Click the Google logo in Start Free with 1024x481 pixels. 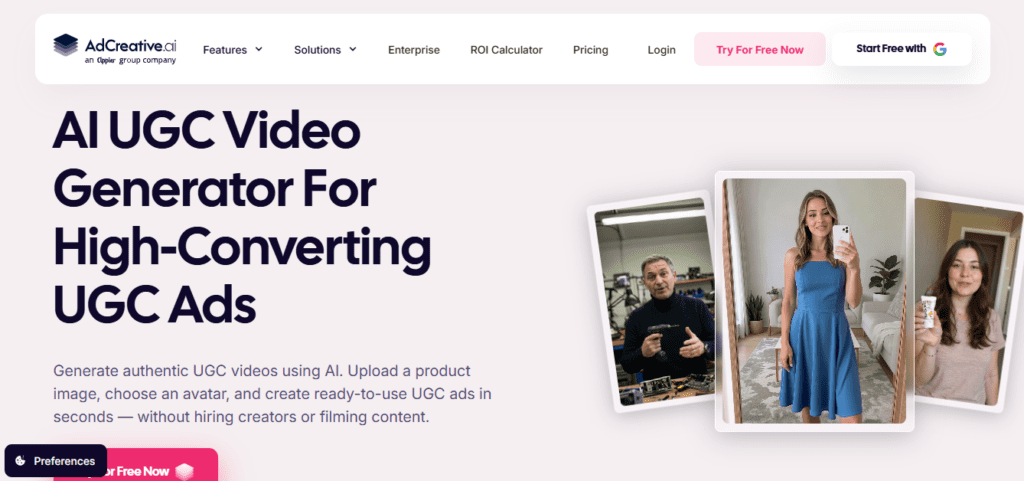[940, 49]
